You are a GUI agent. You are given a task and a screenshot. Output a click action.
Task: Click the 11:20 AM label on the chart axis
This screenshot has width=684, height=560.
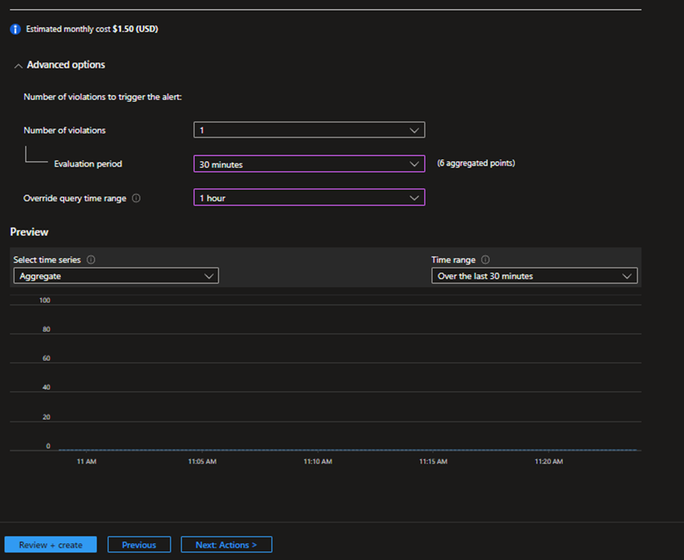click(549, 462)
